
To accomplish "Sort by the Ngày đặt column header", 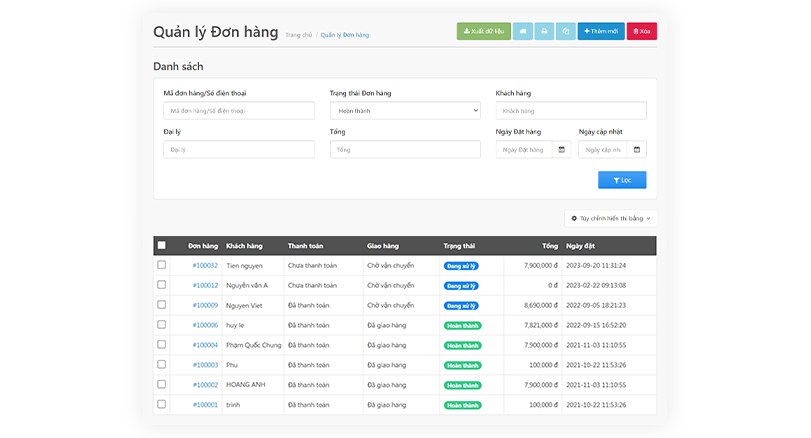I will coord(580,246).
